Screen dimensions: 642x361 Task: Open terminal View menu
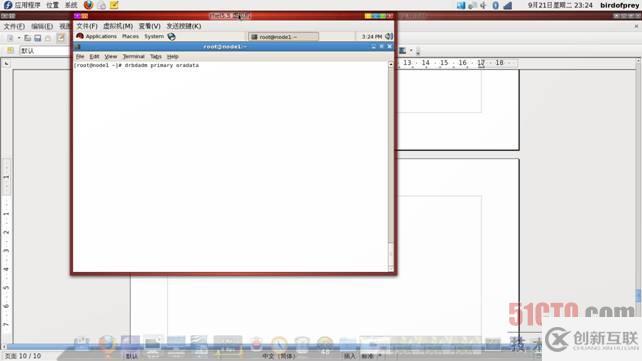pos(111,56)
